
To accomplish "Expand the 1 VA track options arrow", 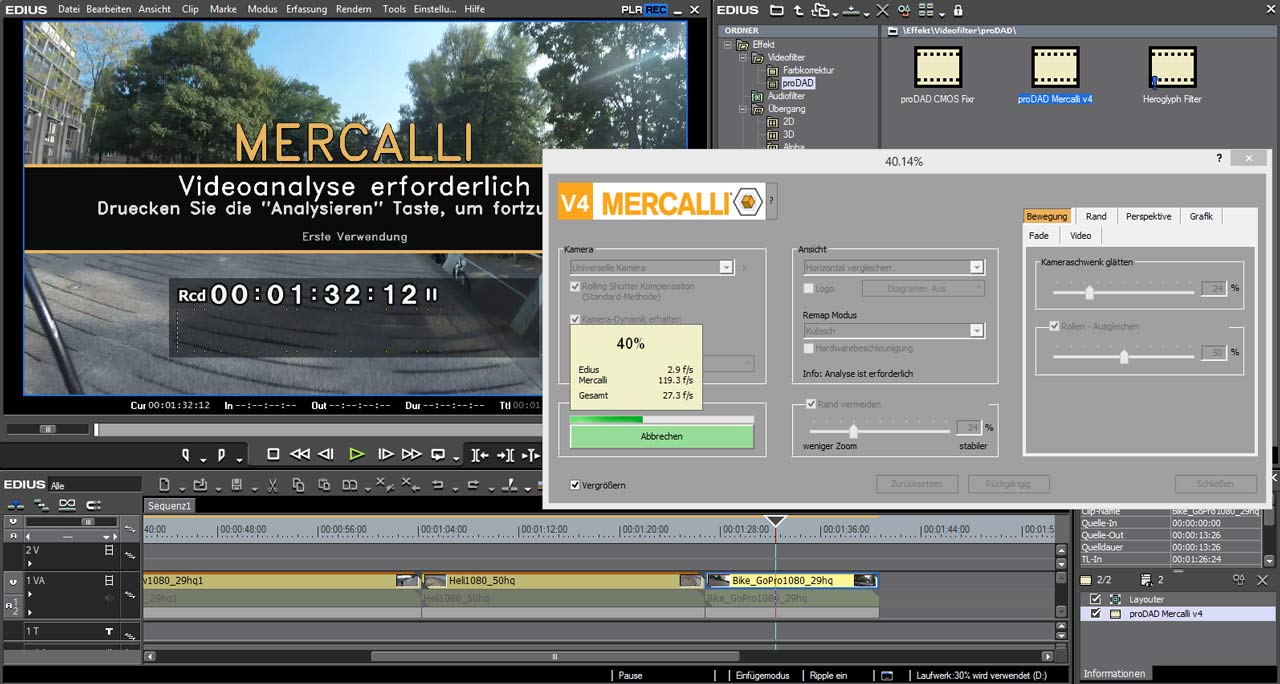I will pos(29,594).
